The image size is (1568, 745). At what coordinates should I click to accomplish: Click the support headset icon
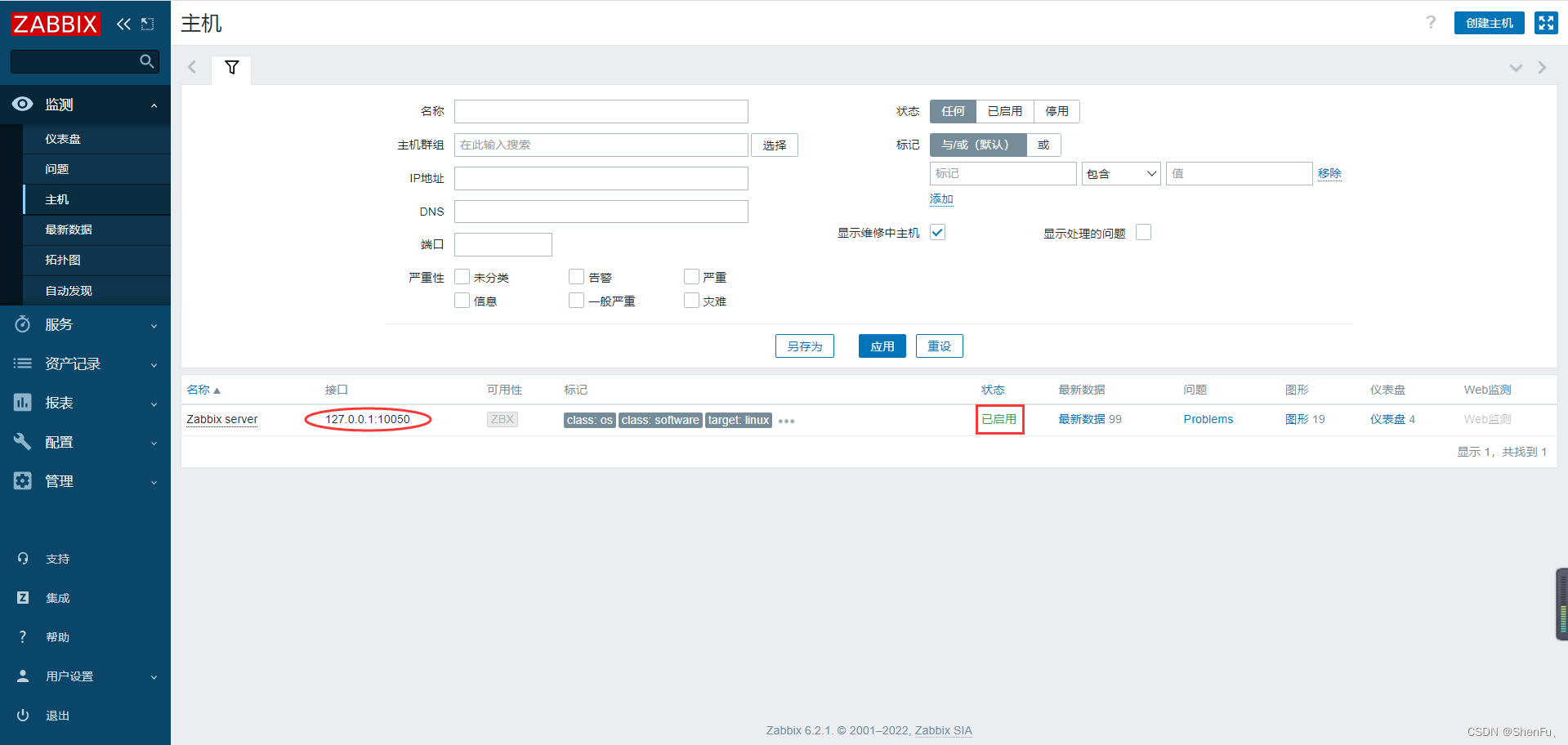click(x=23, y=559)
